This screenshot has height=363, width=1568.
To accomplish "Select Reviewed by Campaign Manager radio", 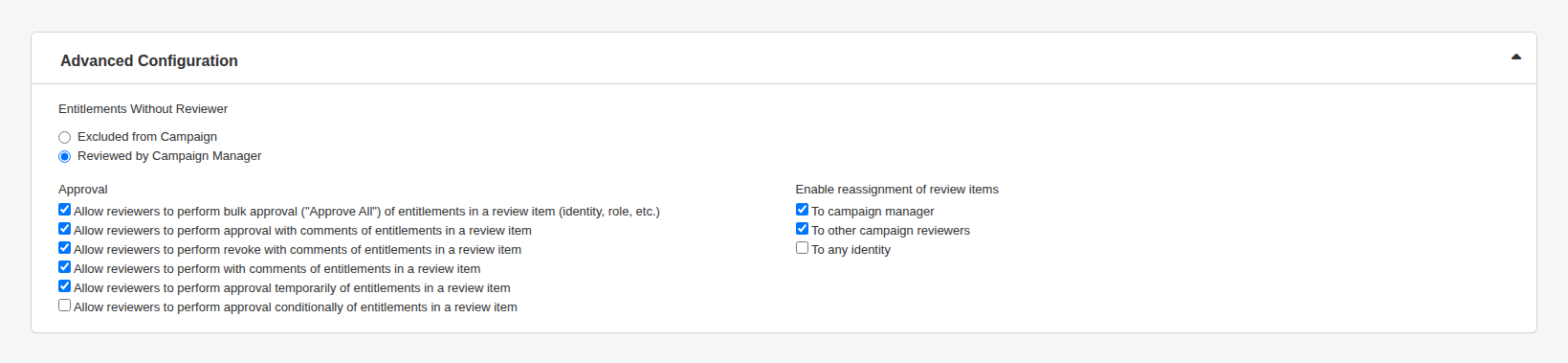I will coord(65,156).
